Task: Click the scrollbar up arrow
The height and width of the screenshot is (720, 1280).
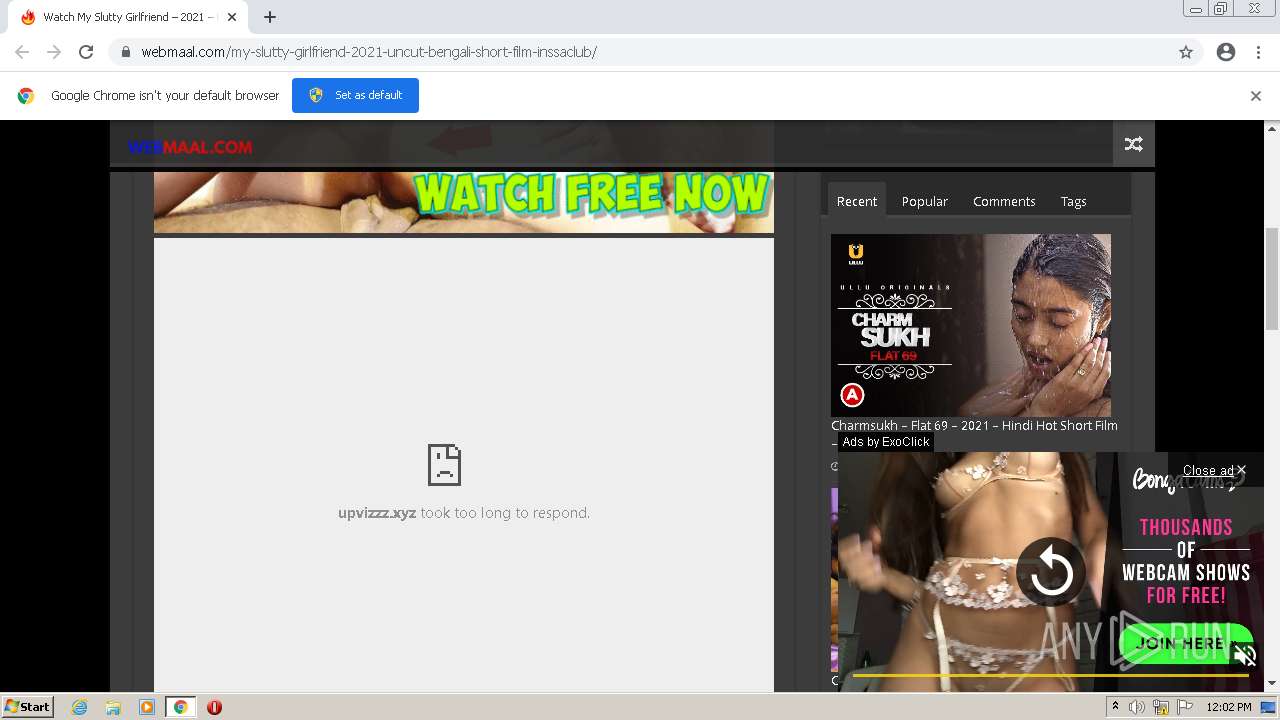Action: click(x=1272, y=128)
